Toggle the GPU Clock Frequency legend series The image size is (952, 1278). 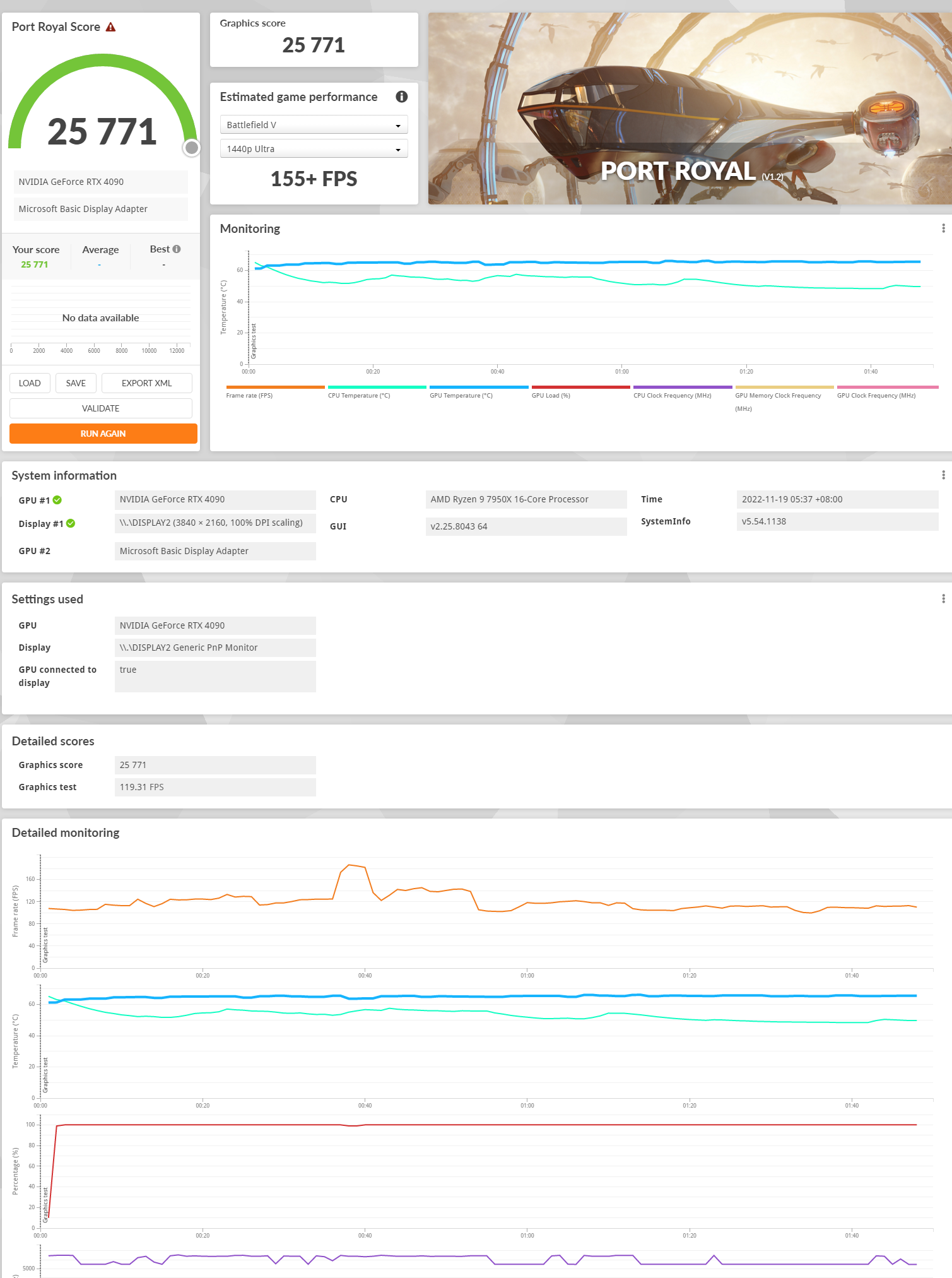click(886, 393)
